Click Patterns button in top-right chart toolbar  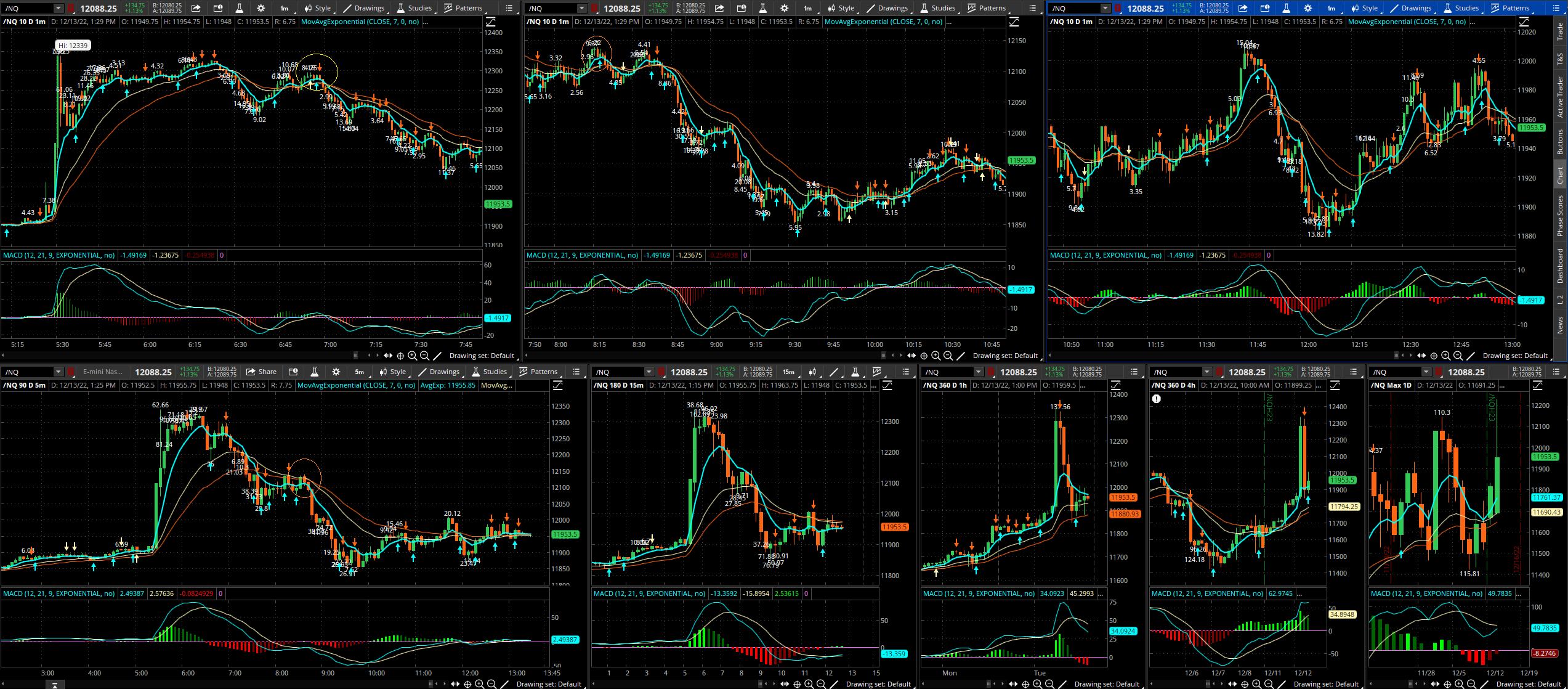click(x=1511, y=8)
